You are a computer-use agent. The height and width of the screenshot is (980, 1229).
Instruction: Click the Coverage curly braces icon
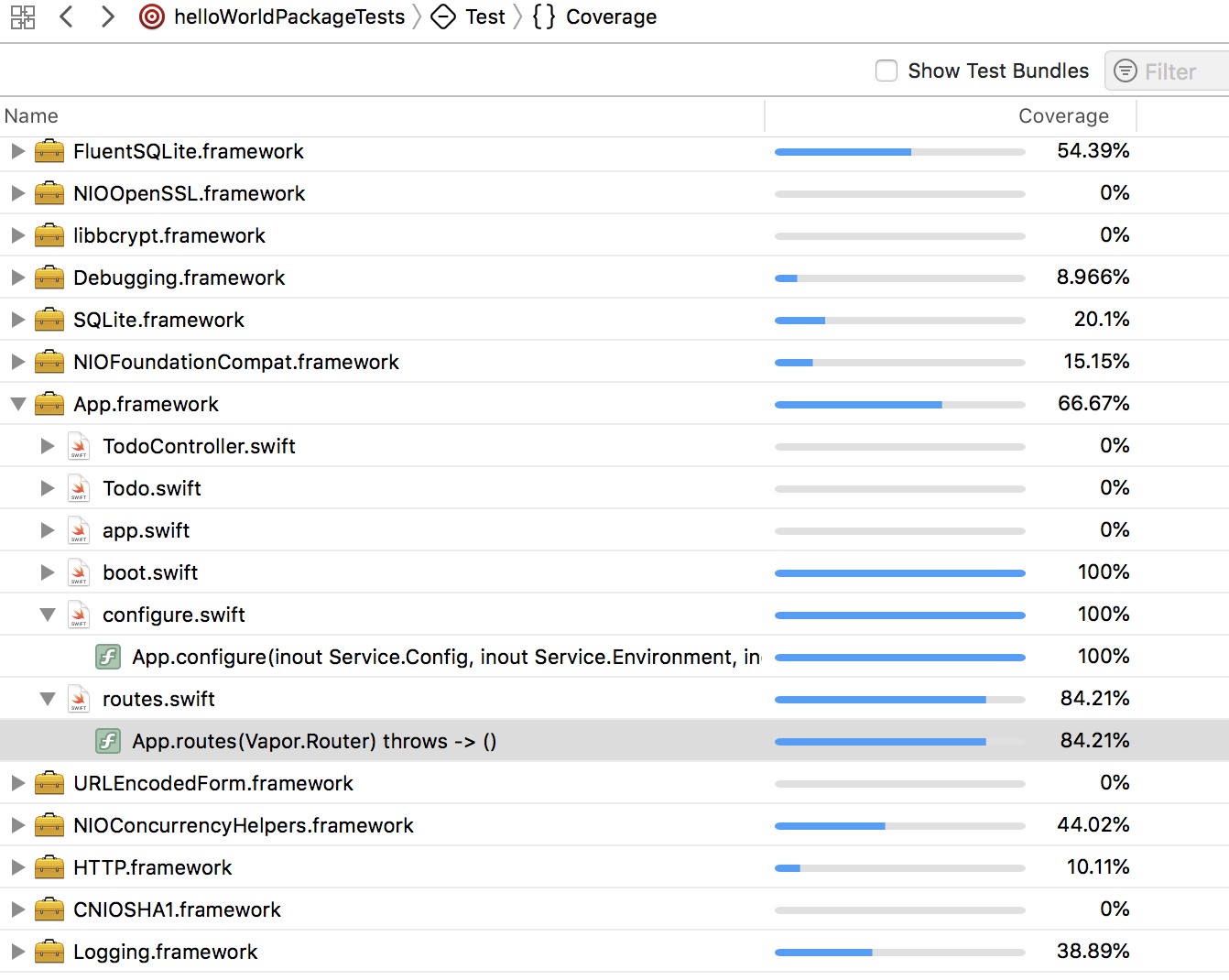544,16
